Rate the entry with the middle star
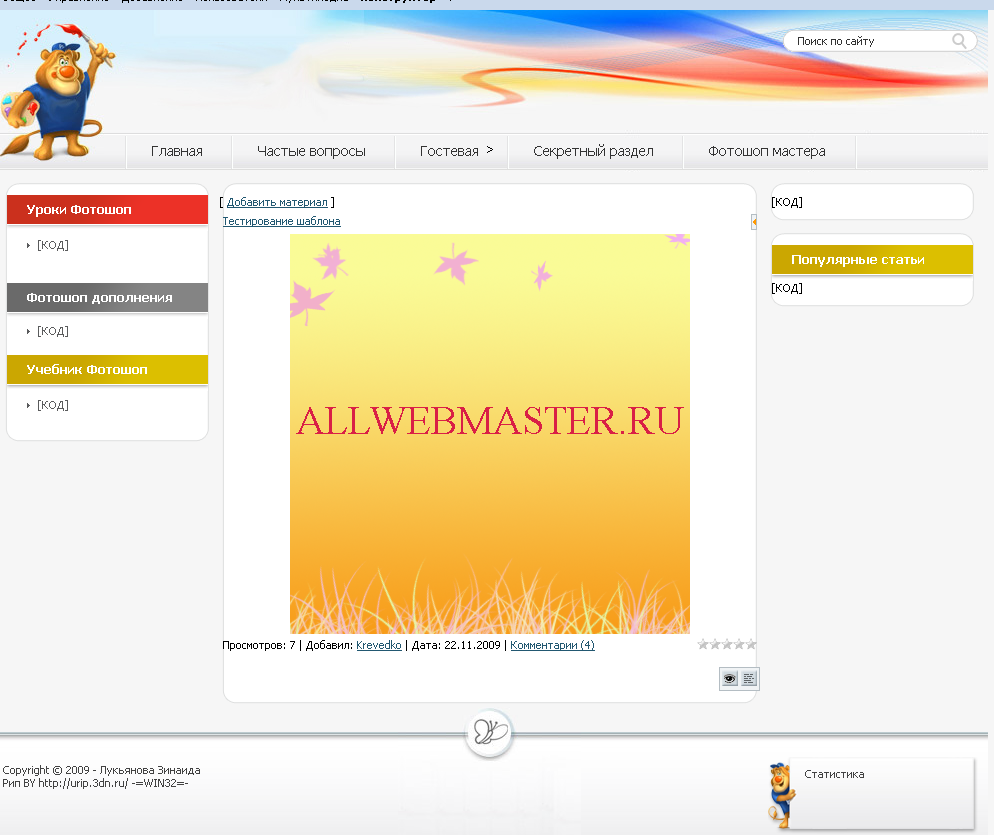This screenshot has width=994, height=835. tap(727, 645)
